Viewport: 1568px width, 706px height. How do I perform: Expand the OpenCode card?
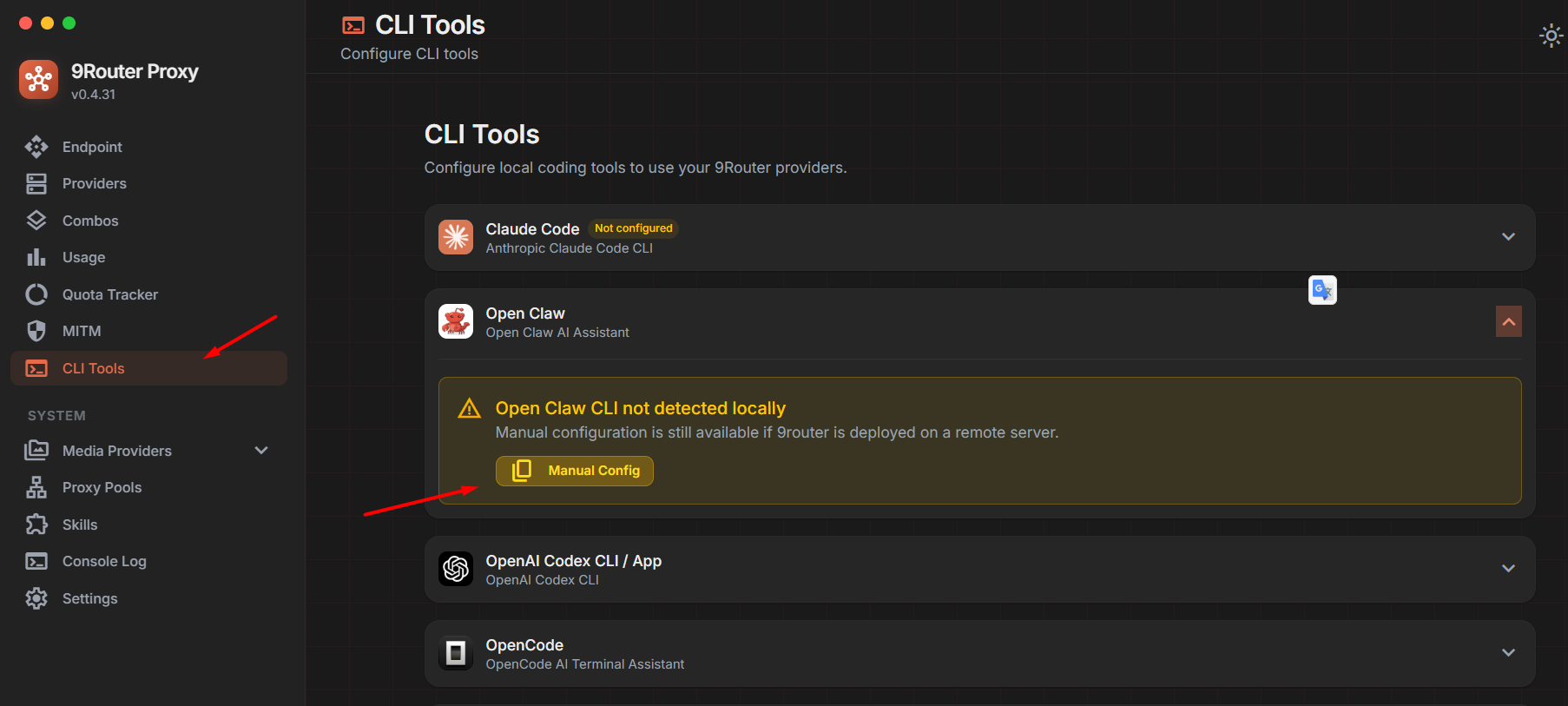(x=1509, y=653)
